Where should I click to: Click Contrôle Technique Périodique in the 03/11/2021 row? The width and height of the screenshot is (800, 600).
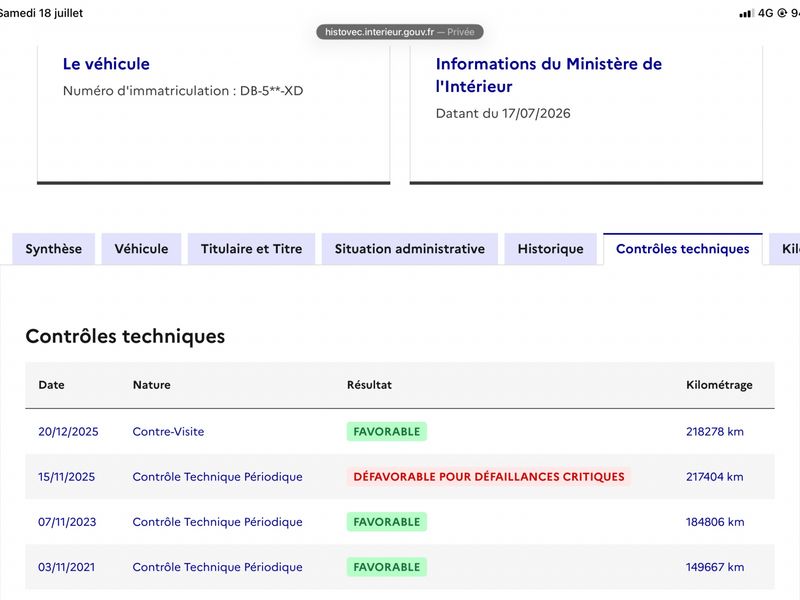click(x=217, y=567)
